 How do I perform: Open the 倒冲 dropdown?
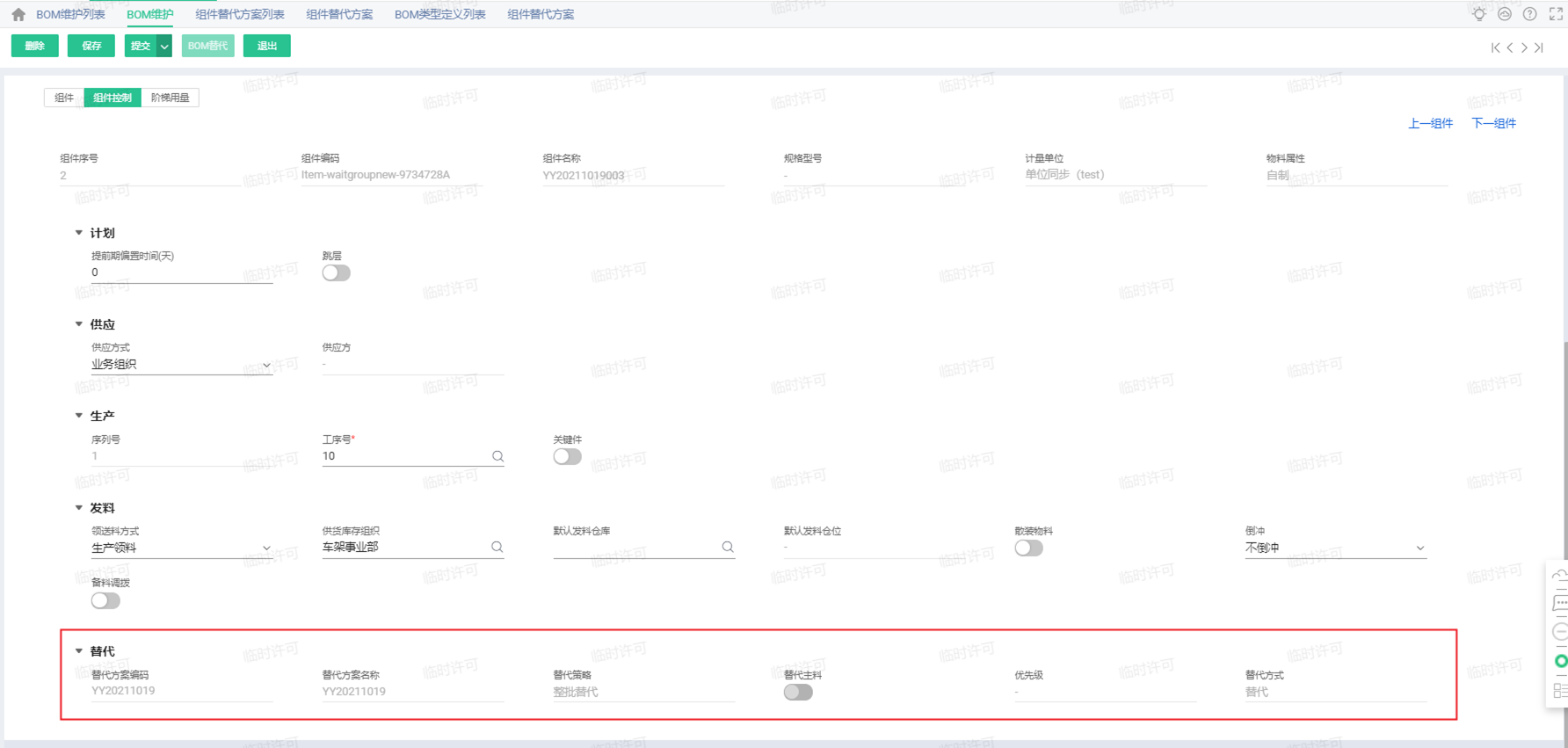[1335, 548]
